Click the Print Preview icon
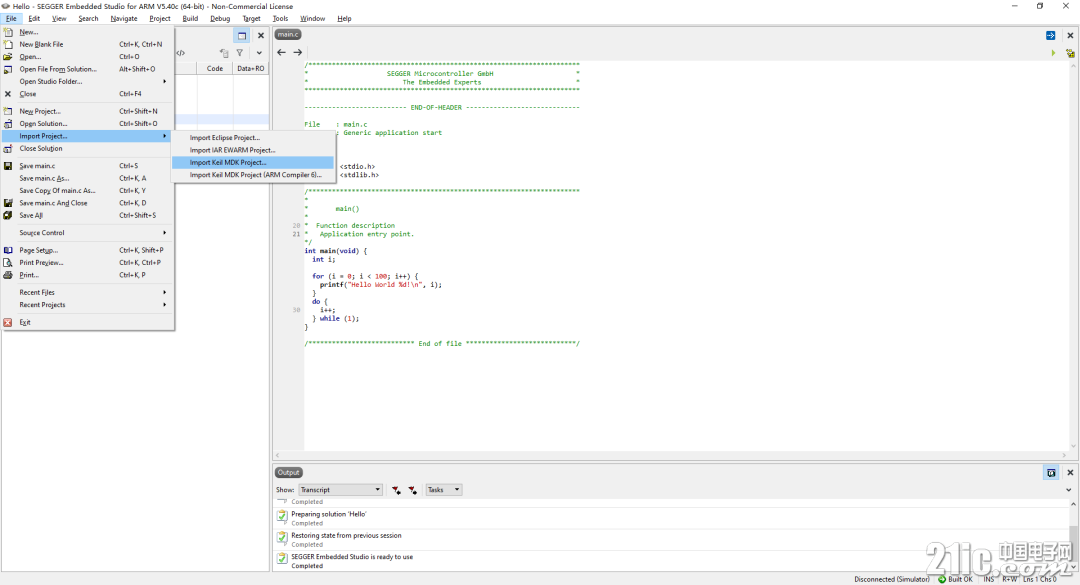This screenshot has width=1080, height=585. tap(8, 263)
